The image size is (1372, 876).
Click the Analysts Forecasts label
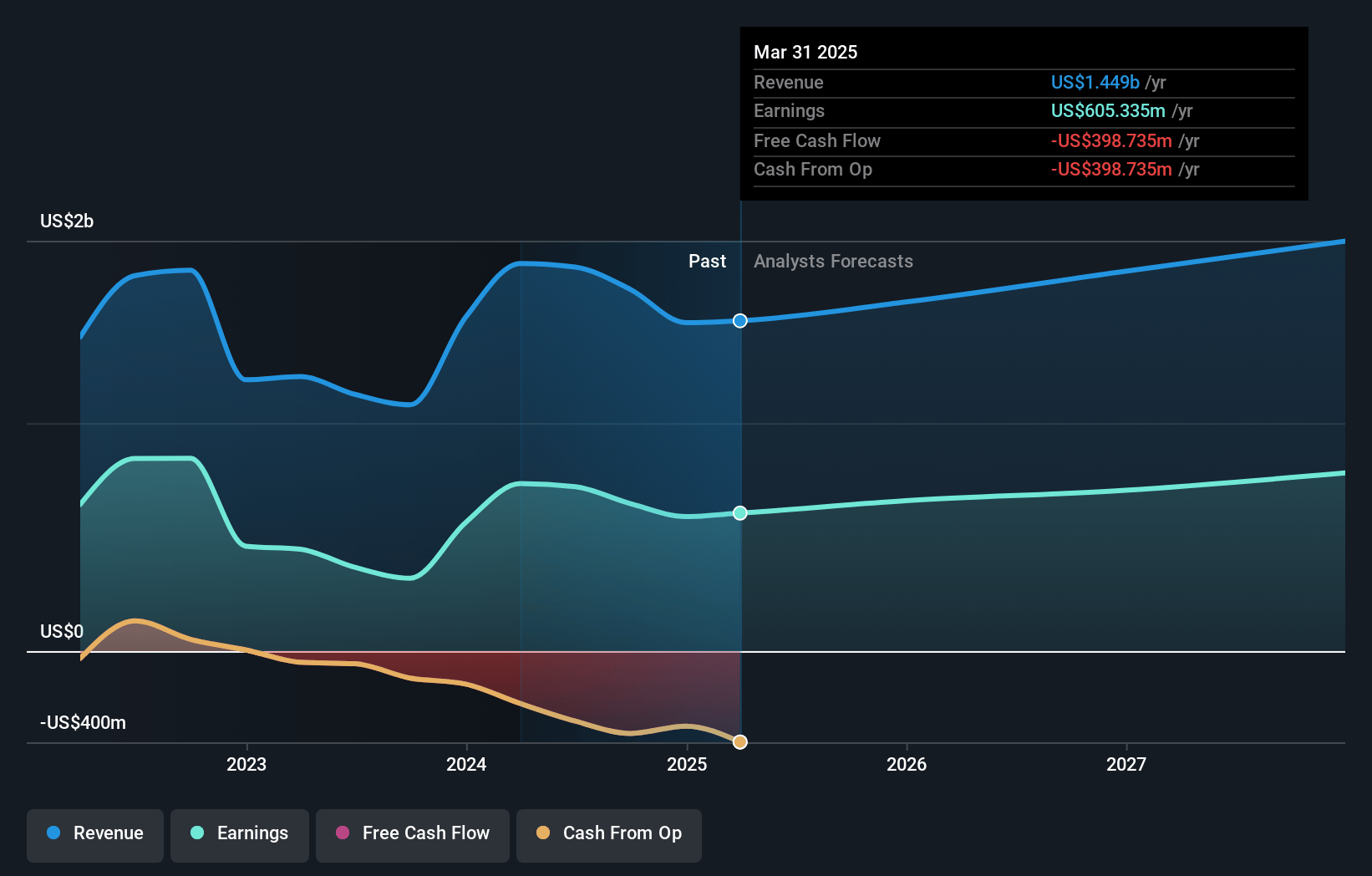click(833, 262)
